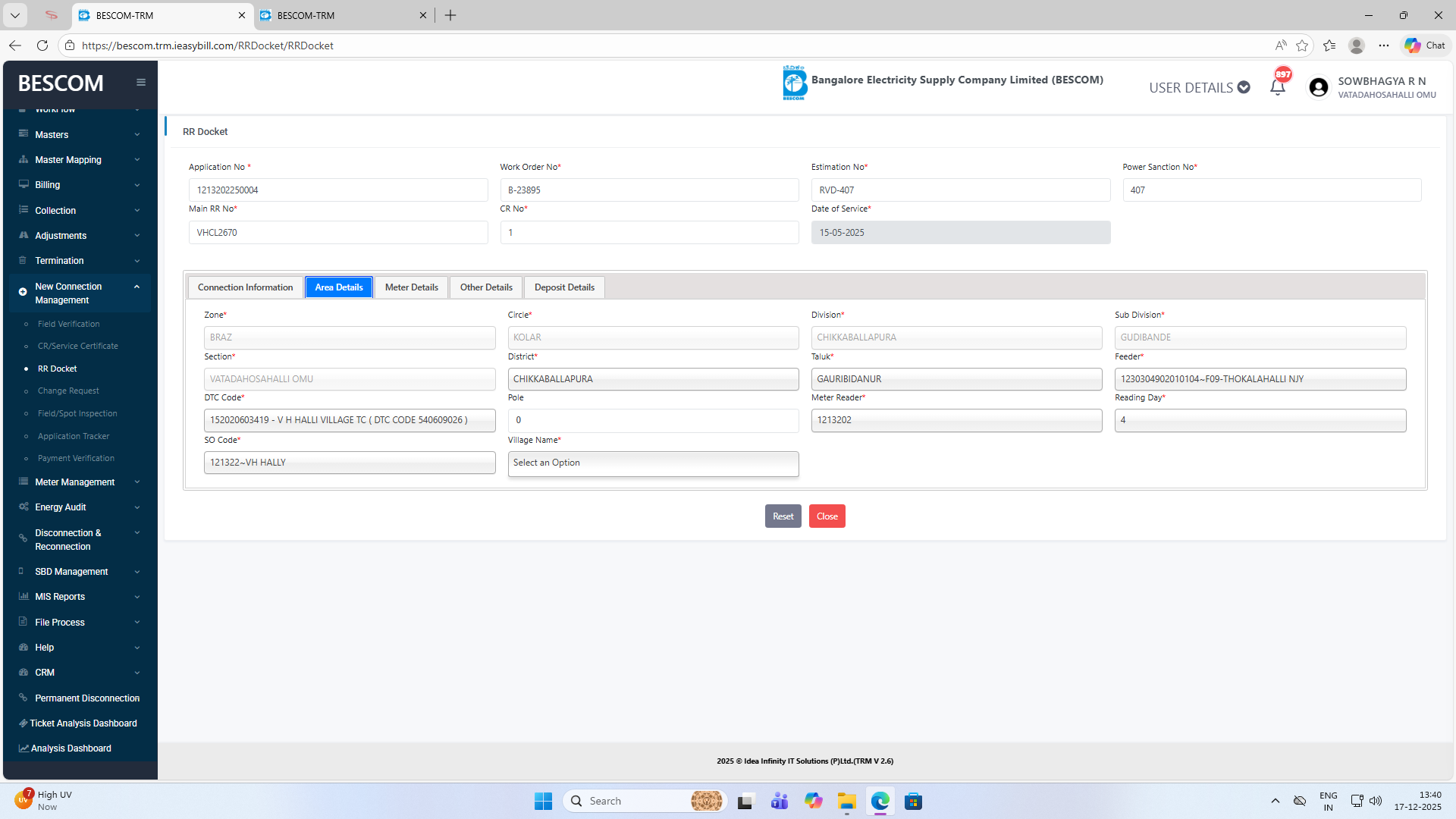Click the Analysis Dashboard chart icon
Image resolution: width=1456 pixels, height=819 pixels.
[x=24, y=748]
